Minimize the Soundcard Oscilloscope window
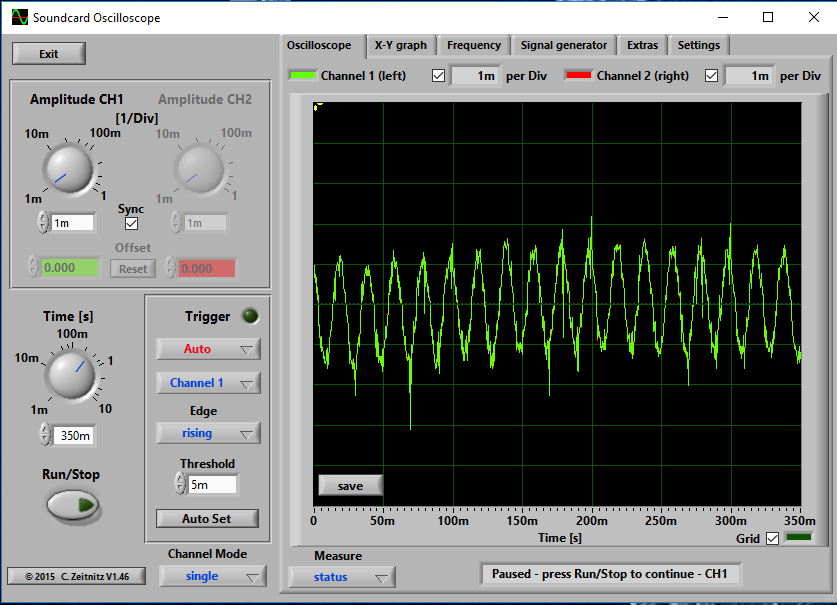This screenshot has width=837, height=605. (723, 17)
